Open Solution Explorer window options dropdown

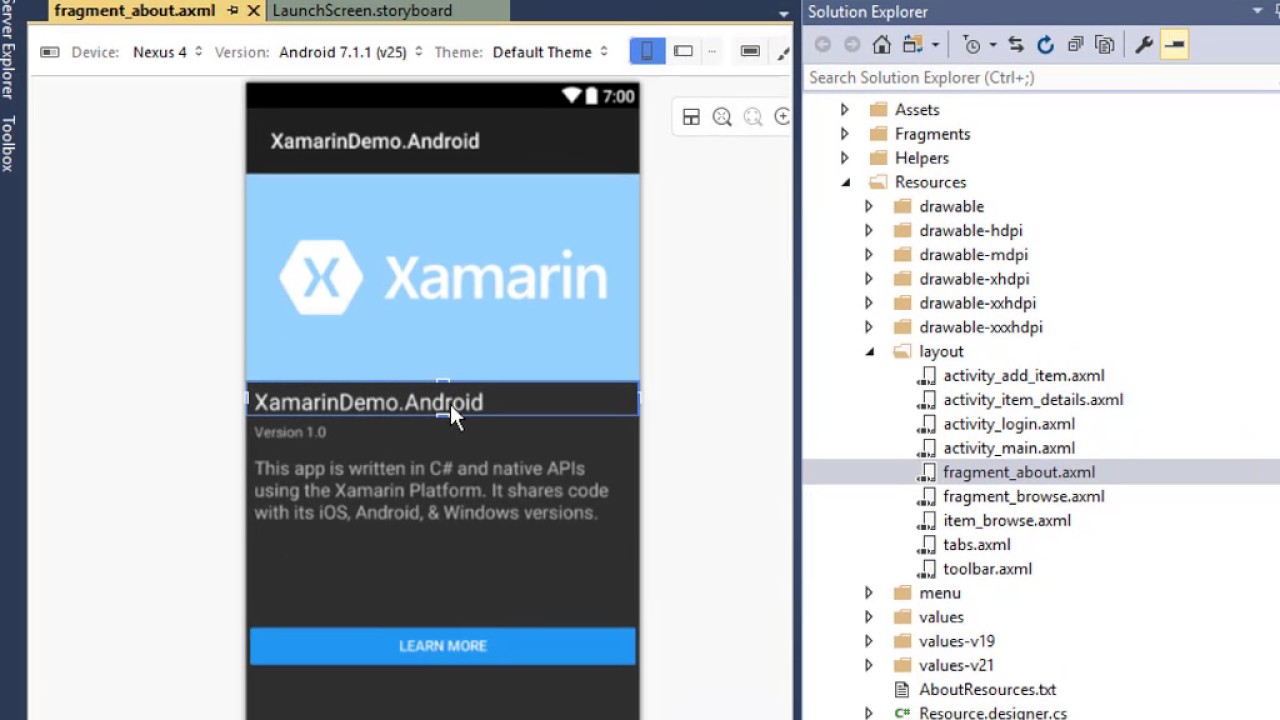point(1257,11)
